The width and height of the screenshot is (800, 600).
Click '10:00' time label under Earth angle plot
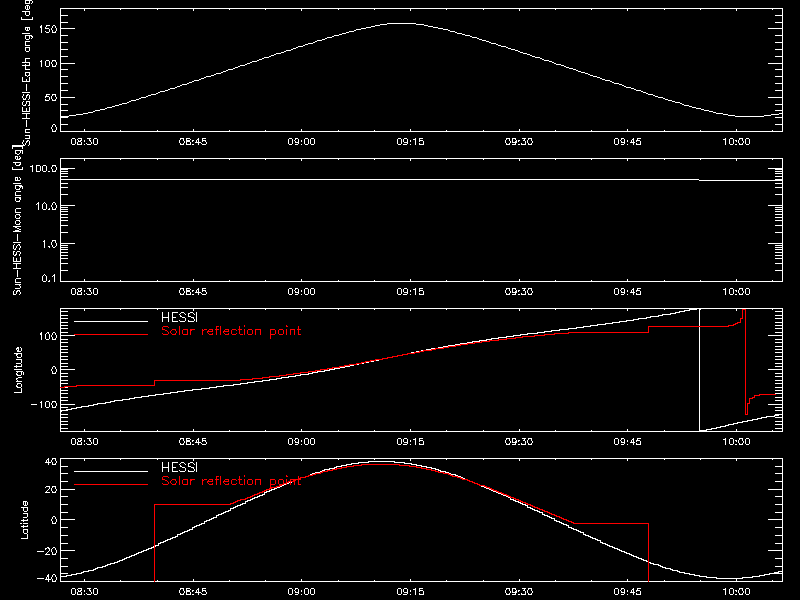tap(736, 142)
